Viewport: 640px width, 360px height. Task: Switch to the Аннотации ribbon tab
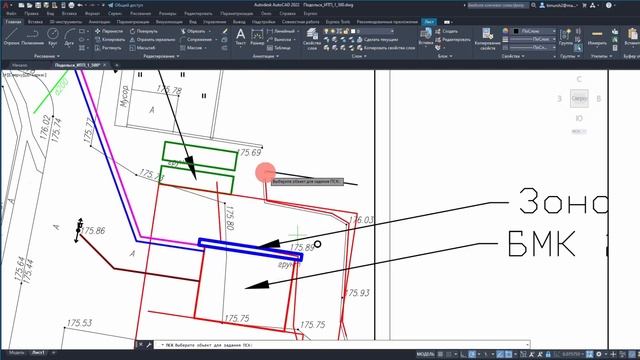coord(99,22)
